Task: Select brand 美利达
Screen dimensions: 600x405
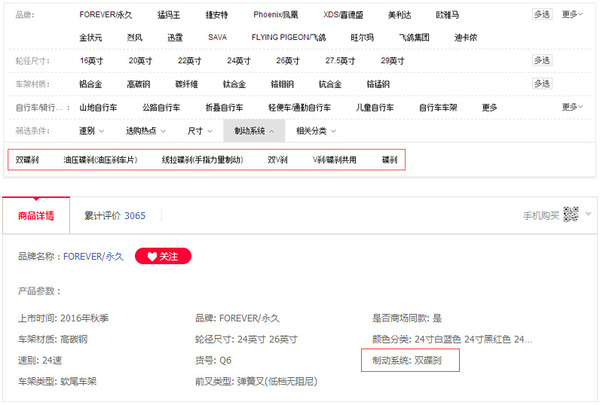Action: [x=399, y=15]
